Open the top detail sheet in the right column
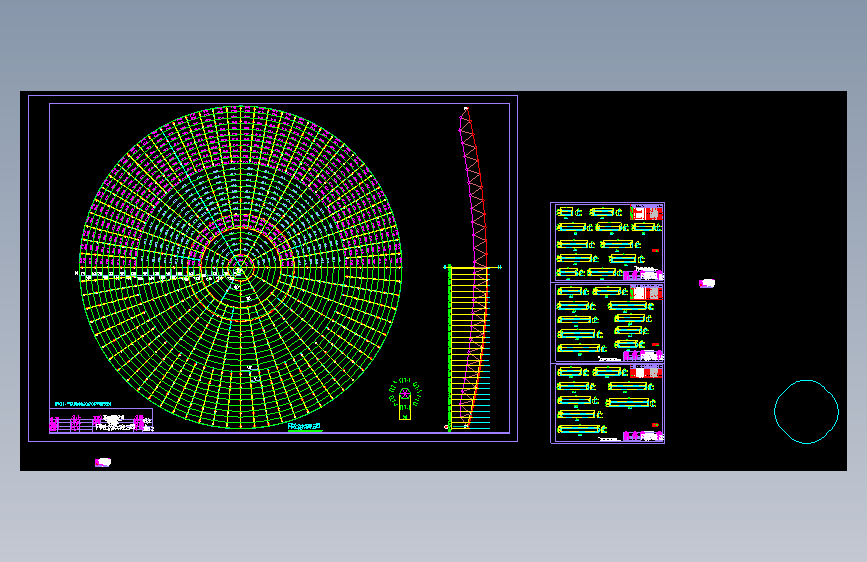 pyautogui.click(x=607, y=242)
